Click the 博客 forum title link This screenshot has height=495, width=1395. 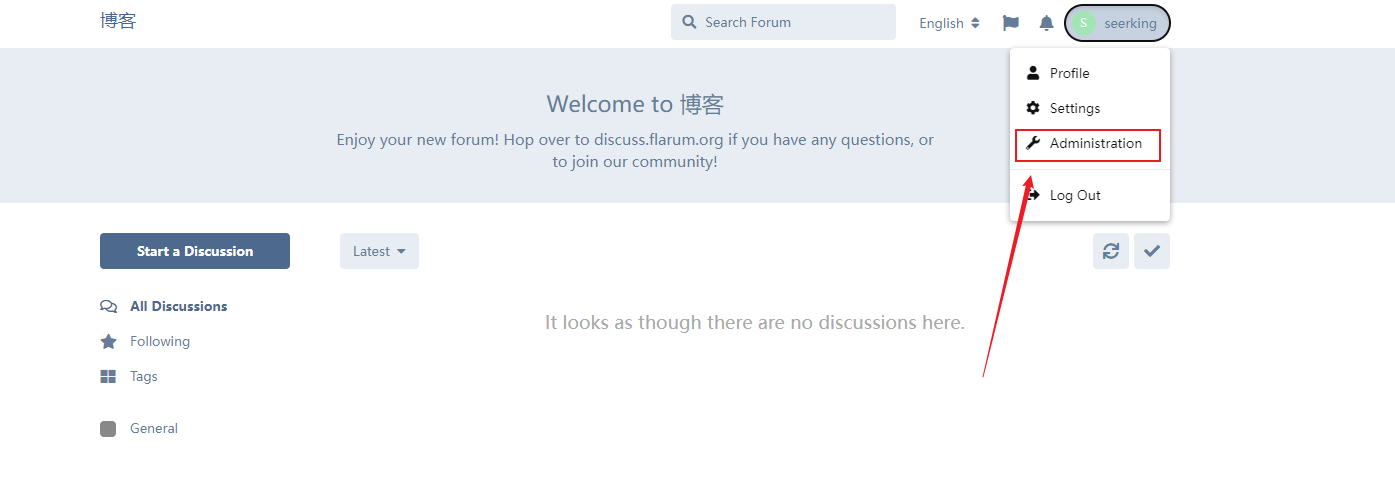click(x=118, y=21)
